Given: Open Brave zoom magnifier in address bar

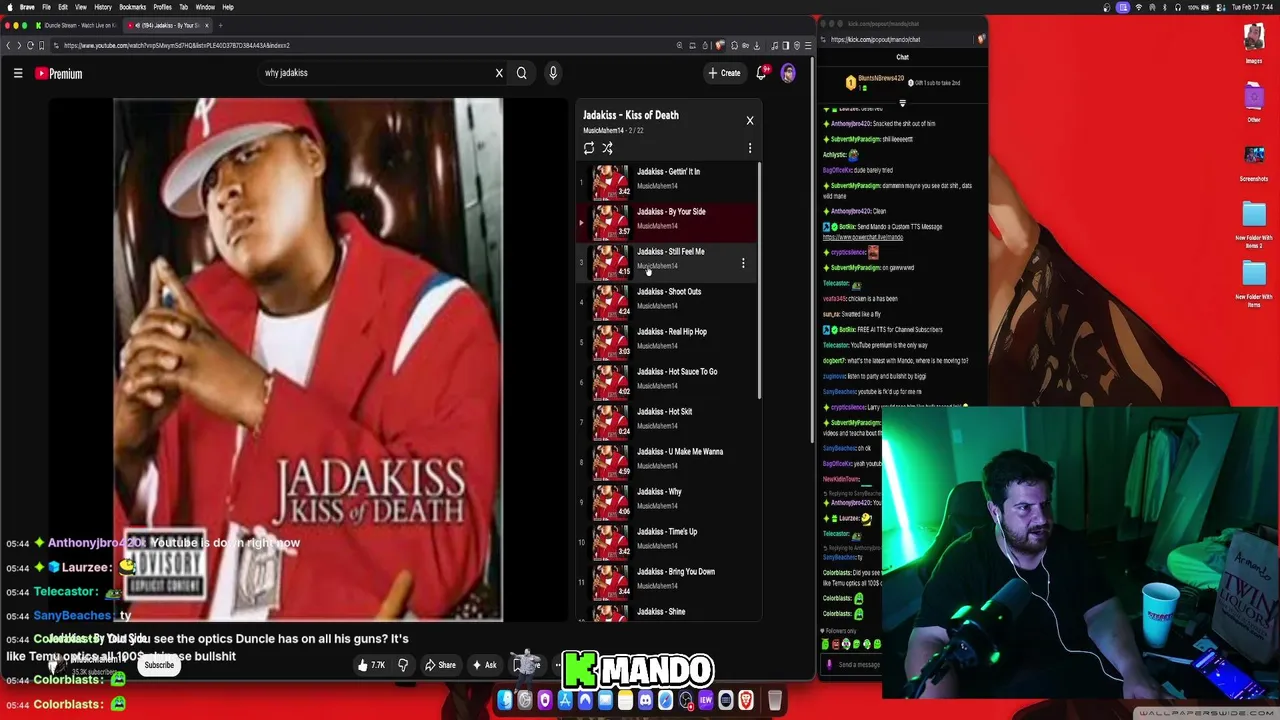Looking at the screenshot, I should [x=679, y=45].
